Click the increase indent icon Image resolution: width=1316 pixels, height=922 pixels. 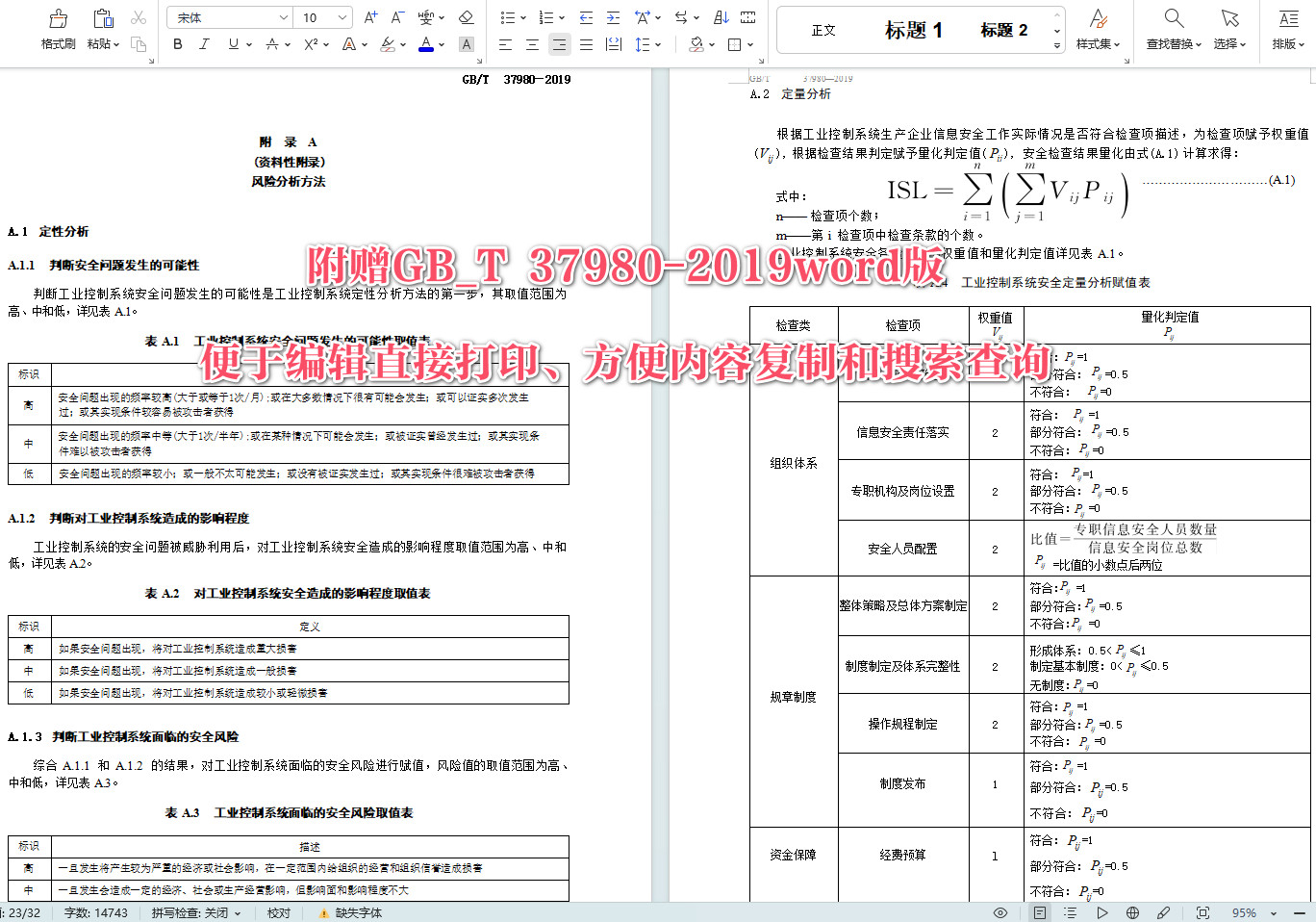pos(613,16)
